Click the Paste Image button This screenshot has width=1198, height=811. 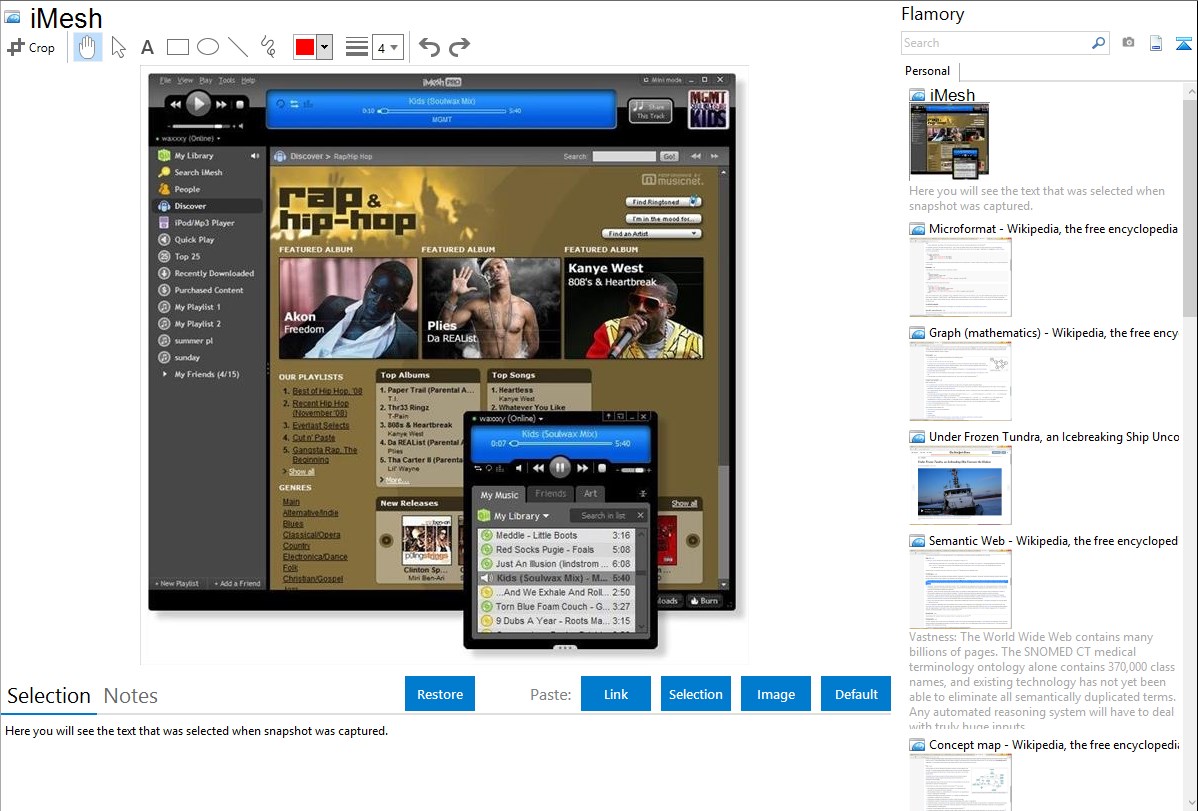point(775,694)
